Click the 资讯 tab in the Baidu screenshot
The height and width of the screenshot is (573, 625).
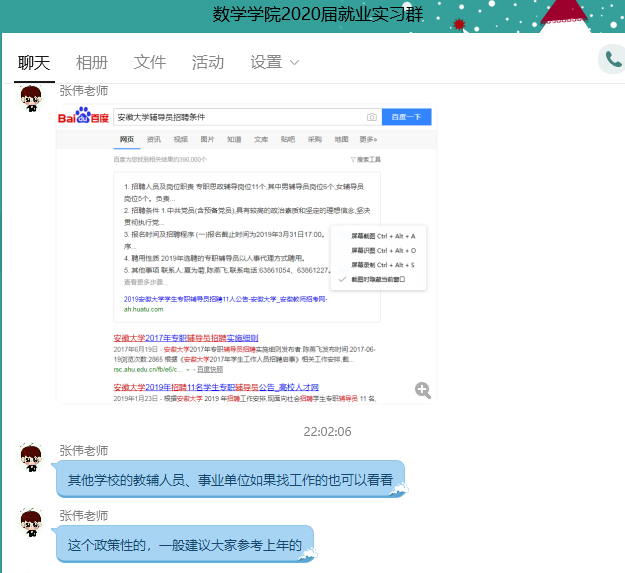click(x=154, y=139)
